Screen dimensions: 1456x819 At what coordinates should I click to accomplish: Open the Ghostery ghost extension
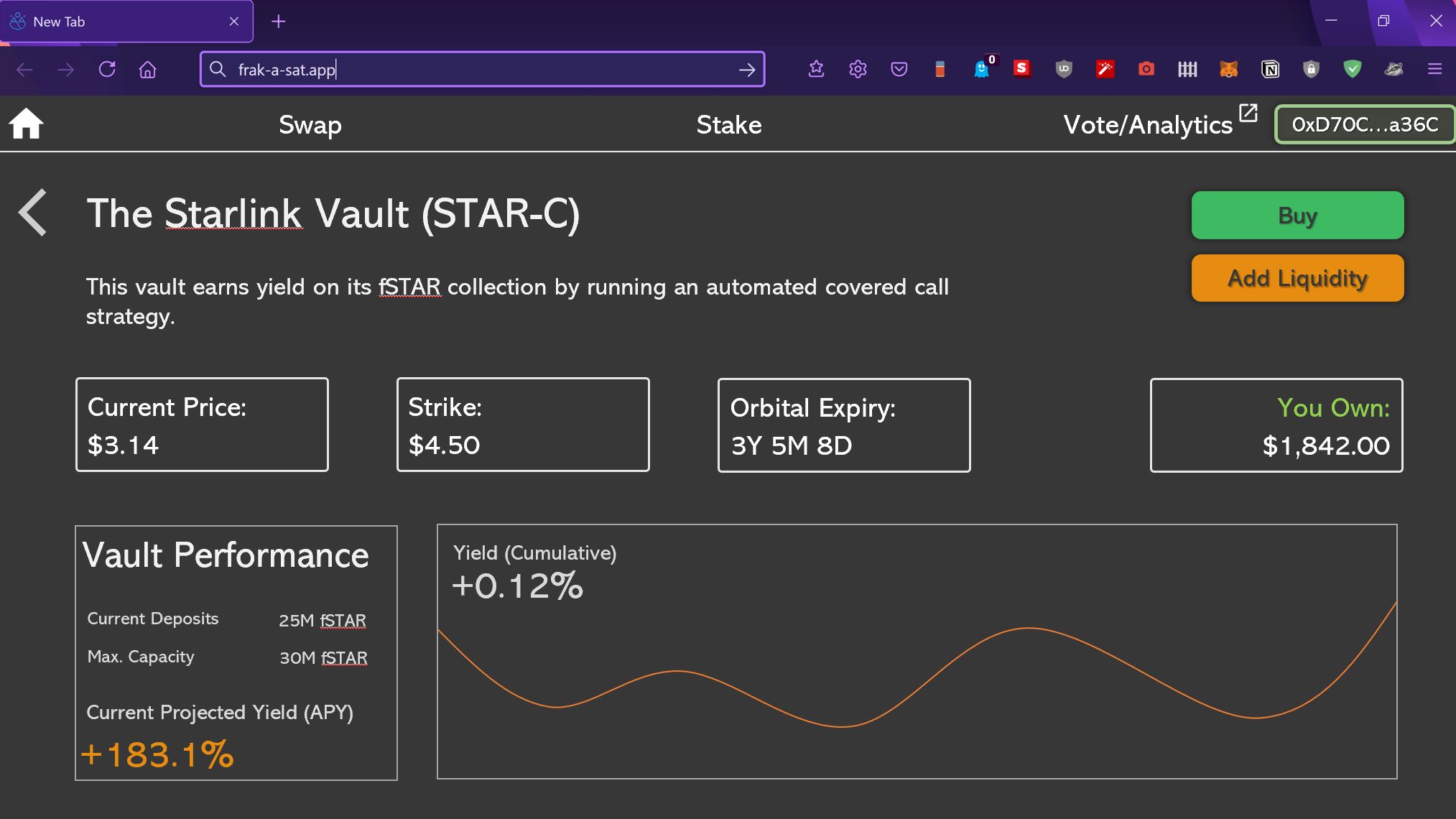coord(981,69)
